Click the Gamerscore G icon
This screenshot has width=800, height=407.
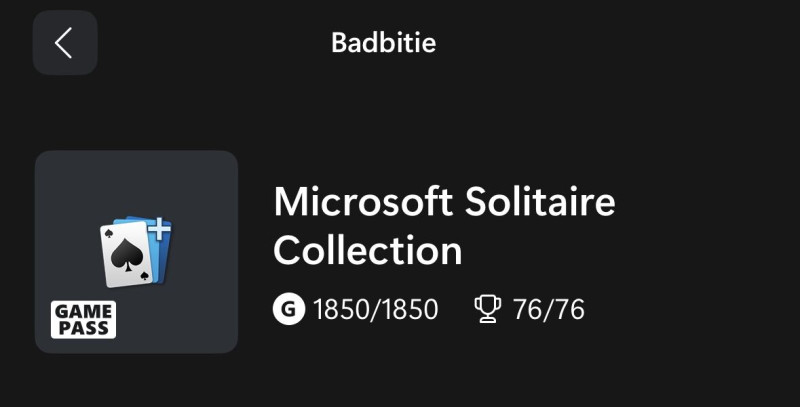point(289,309)
